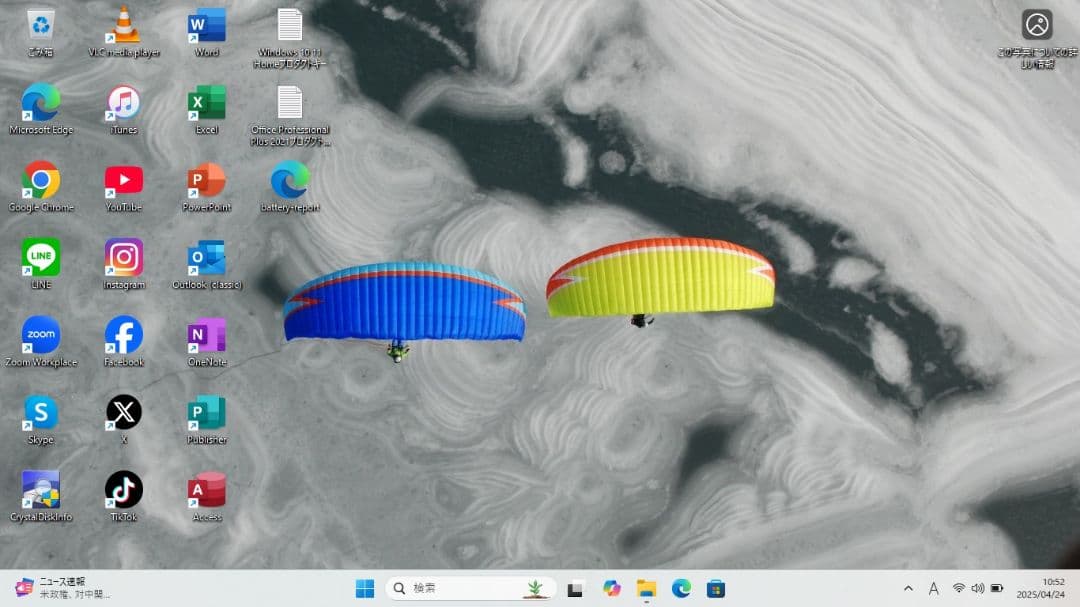Toggle the IME input mode indicator
Screen dimensions: 1080x607
coord(934,589)
